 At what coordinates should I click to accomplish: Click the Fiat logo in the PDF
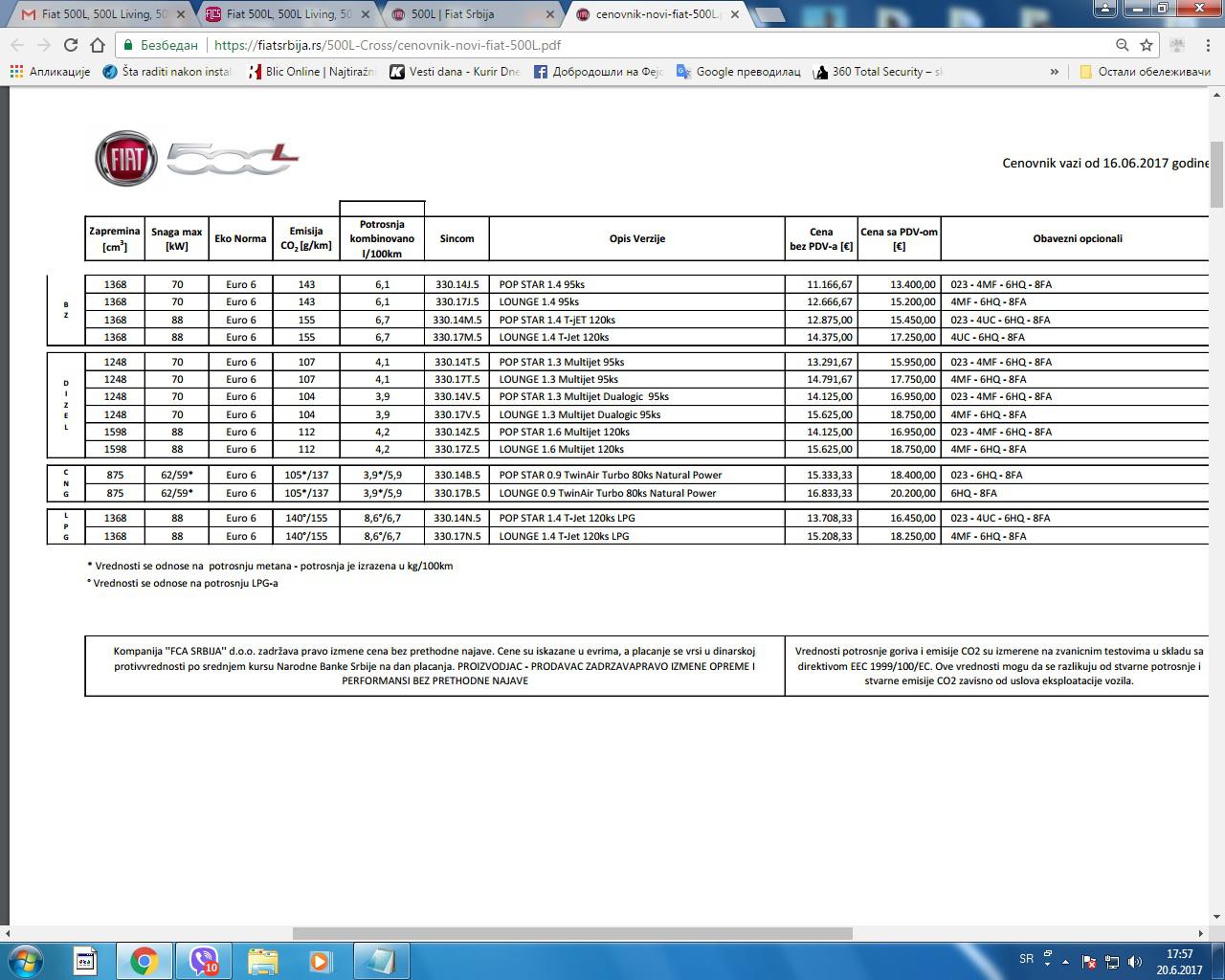tap(126, 159)
